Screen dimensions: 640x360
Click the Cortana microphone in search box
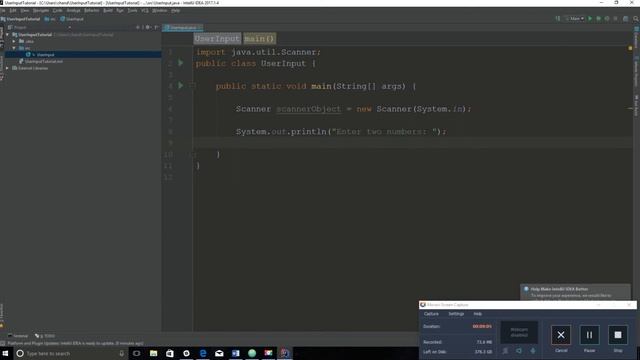(121, 353)
